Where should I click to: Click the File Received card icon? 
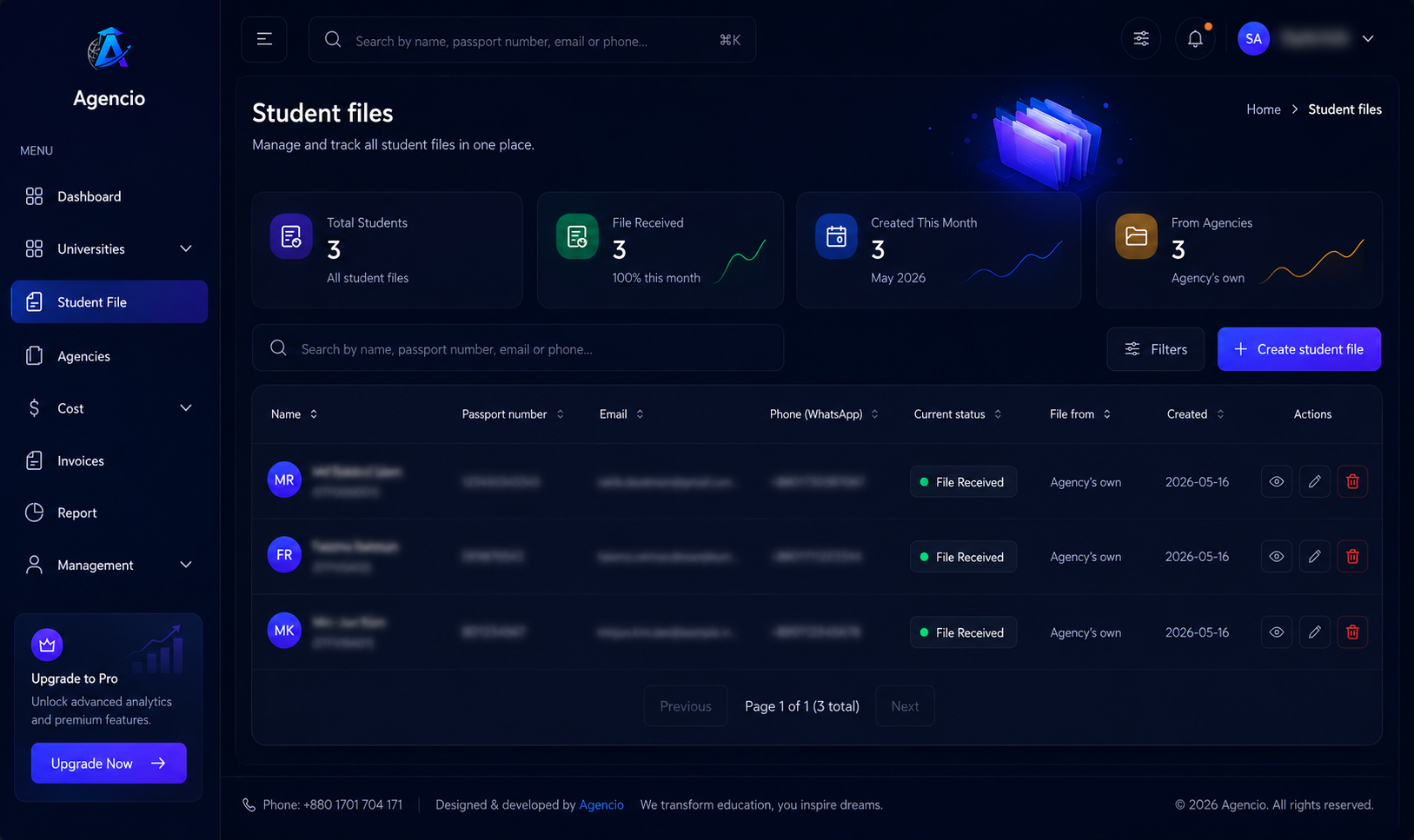tap(577, 236)
